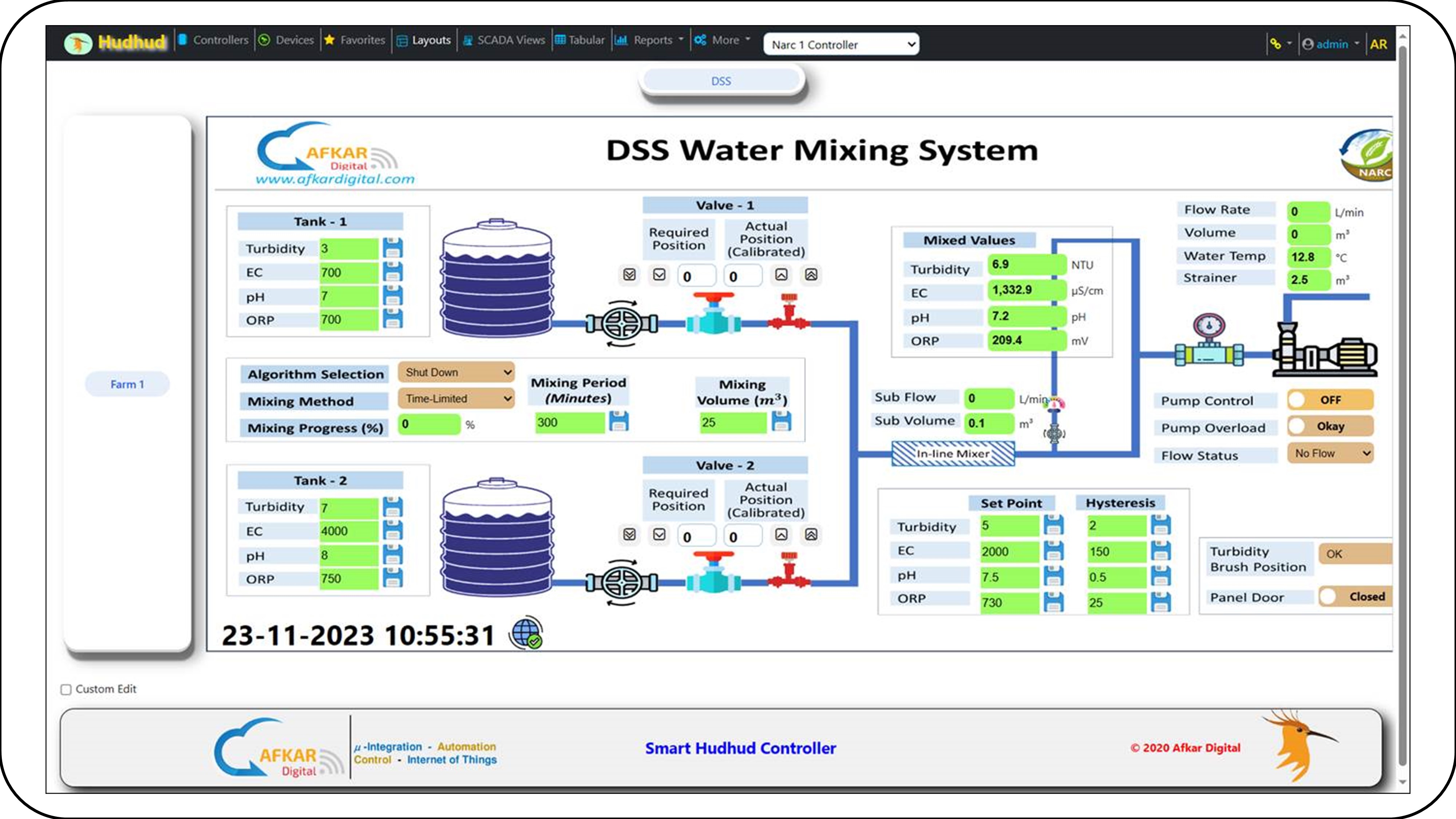1456x819 pixels.
Task: Click save icon next to Mixing Period
Action: pyautogui.click(x=618, y=422)
